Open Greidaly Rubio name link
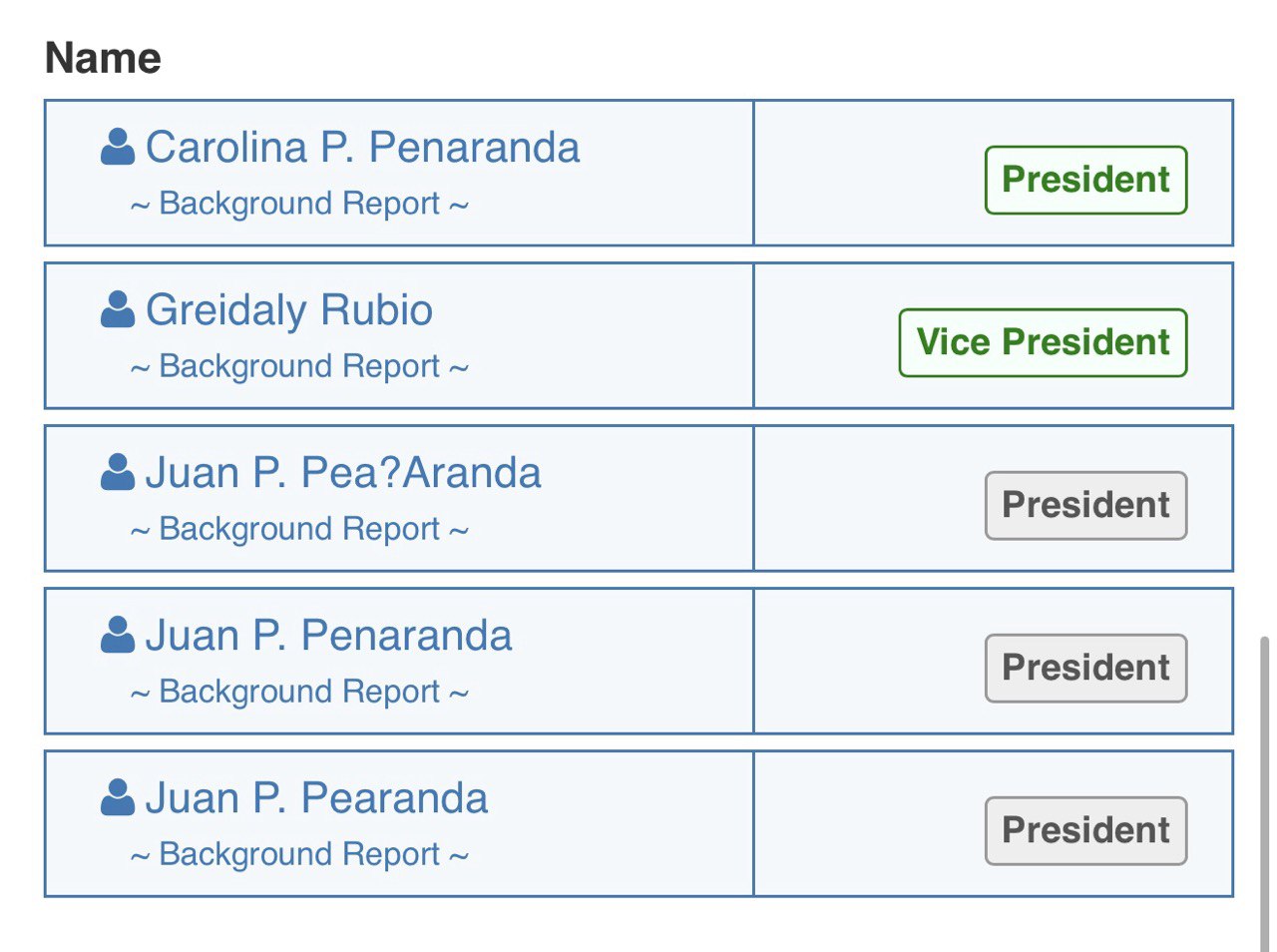 289,310
